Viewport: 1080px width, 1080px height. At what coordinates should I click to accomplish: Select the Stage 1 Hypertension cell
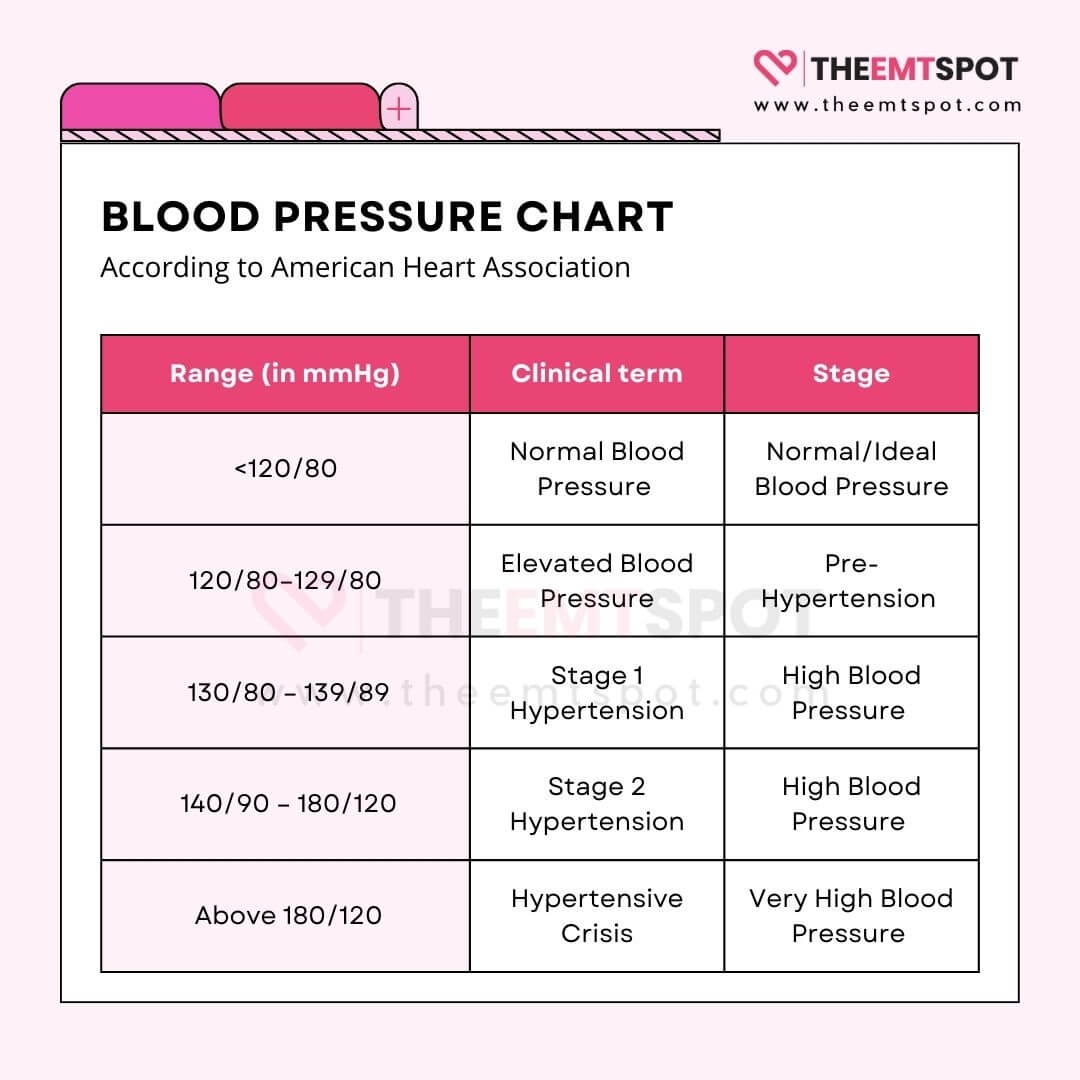coord(597,693)
